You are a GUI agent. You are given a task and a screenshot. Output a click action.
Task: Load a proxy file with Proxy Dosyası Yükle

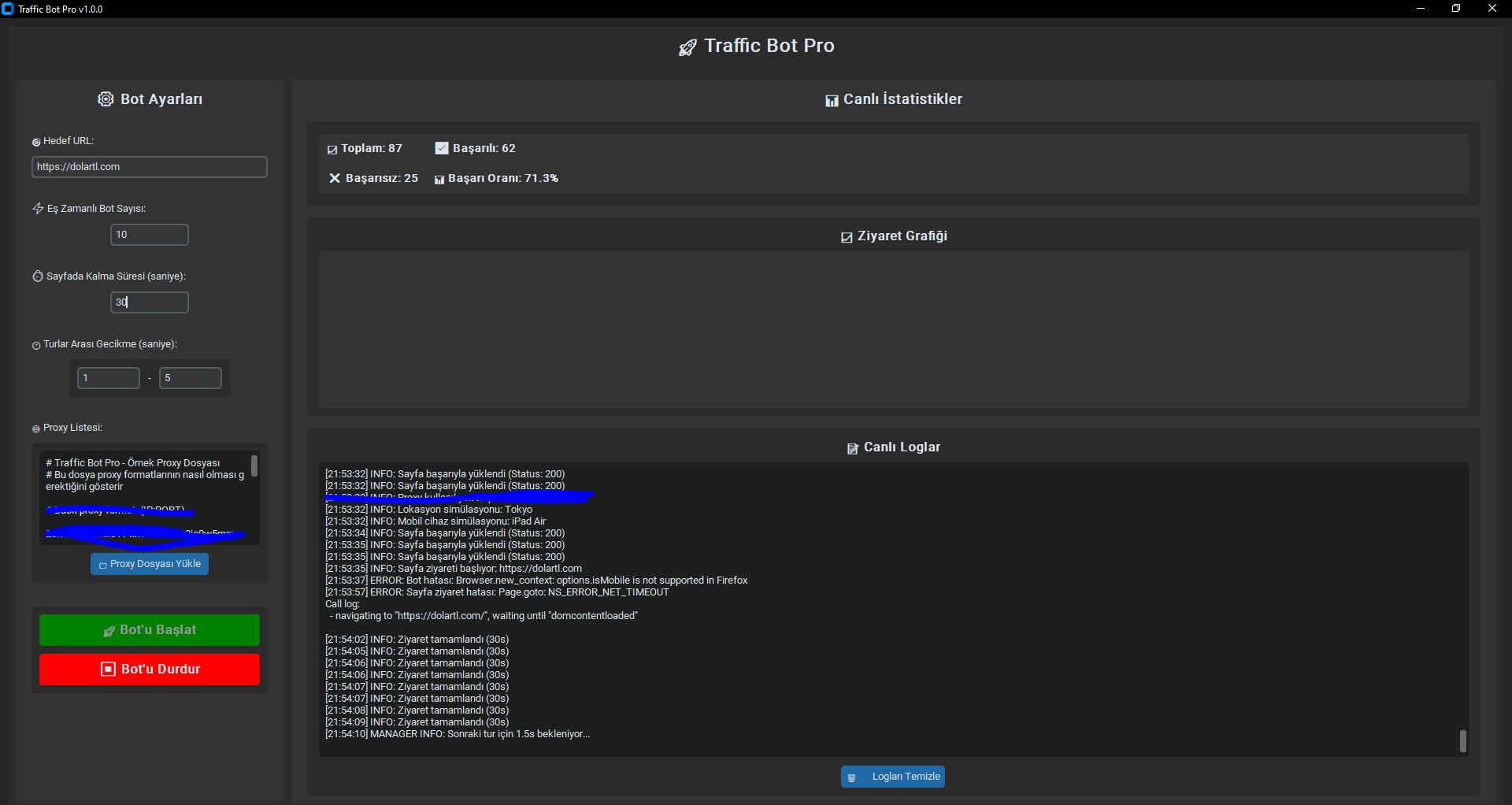point(150,564)
